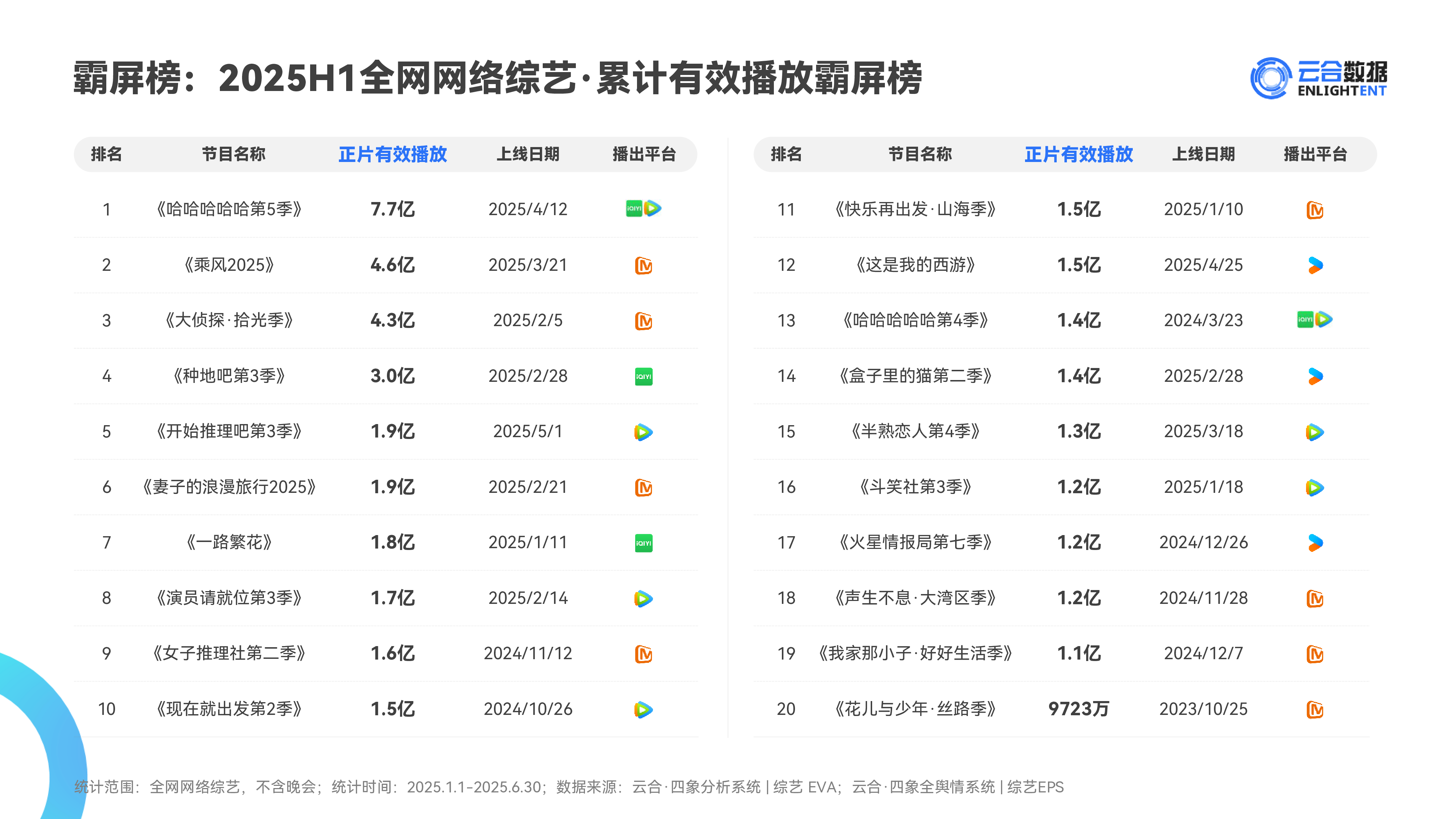The height and width of the screenshot is (819, 1456).
Task: Click the Tencent Video icon for 开始推理吧第3季
Action: point(643,432)
